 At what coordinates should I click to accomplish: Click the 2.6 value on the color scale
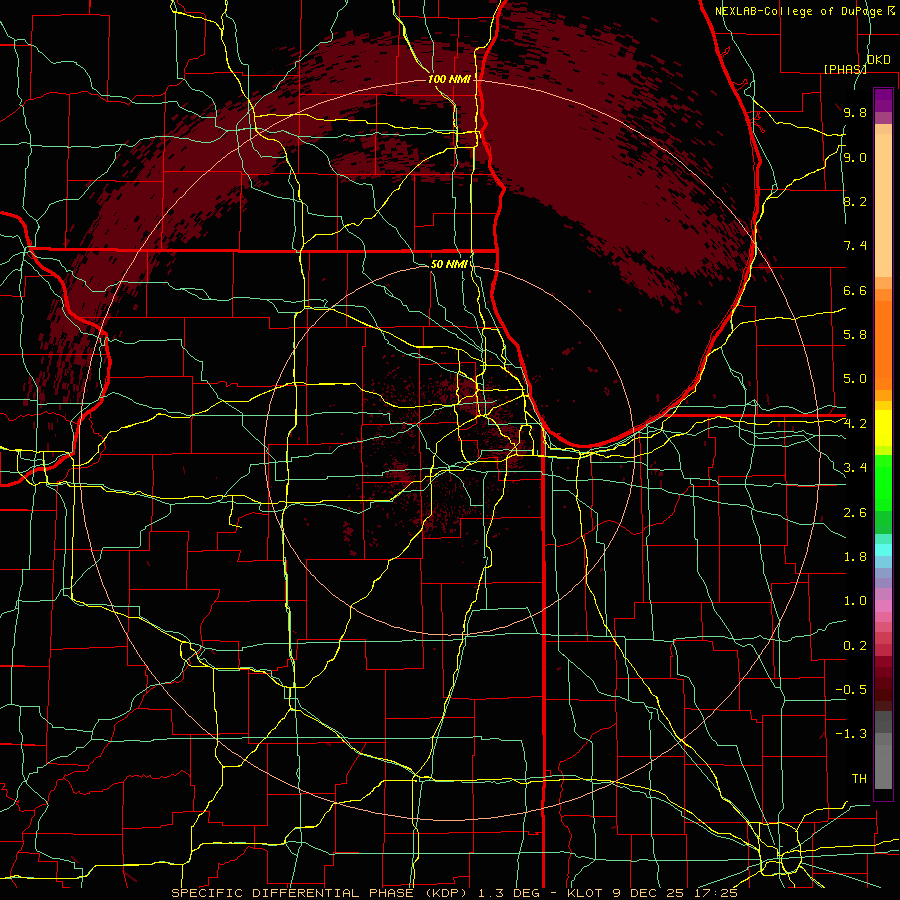click(855, 513)
